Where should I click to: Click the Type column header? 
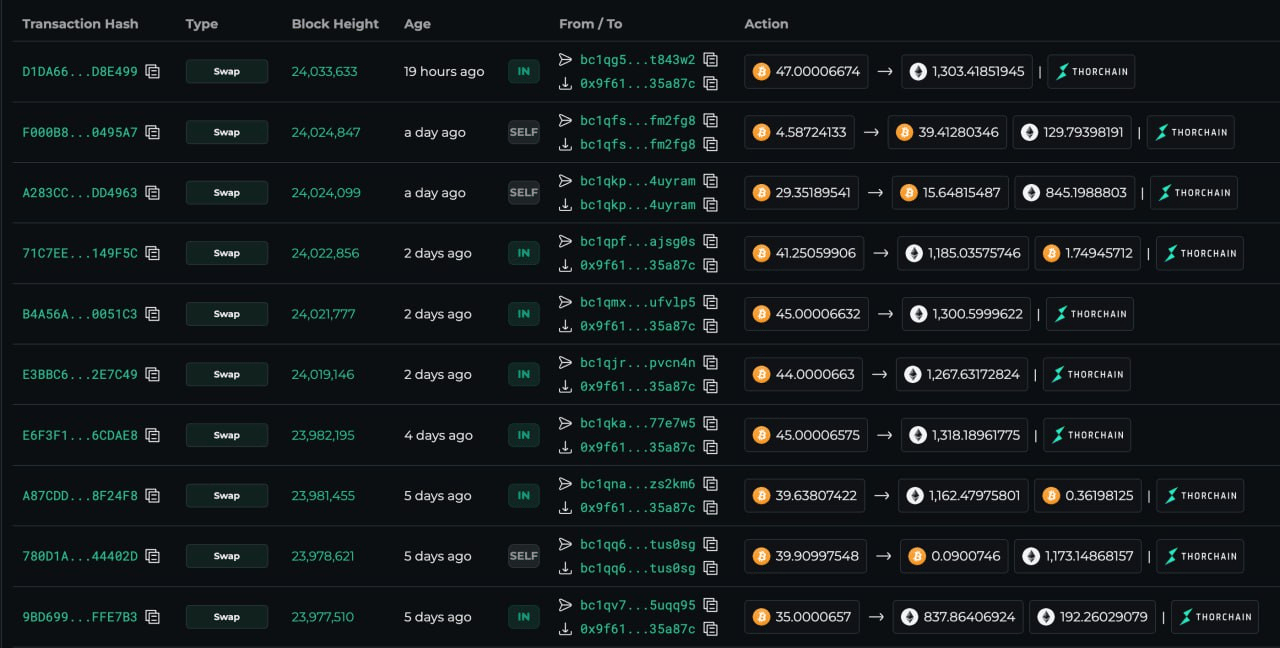[202, 24]
